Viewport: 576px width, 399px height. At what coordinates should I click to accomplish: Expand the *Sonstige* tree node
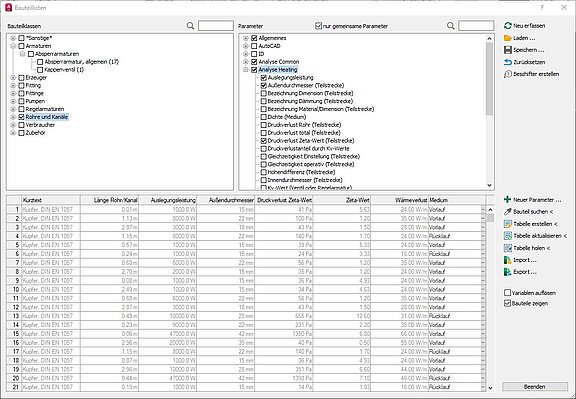(x=13, y=38)
